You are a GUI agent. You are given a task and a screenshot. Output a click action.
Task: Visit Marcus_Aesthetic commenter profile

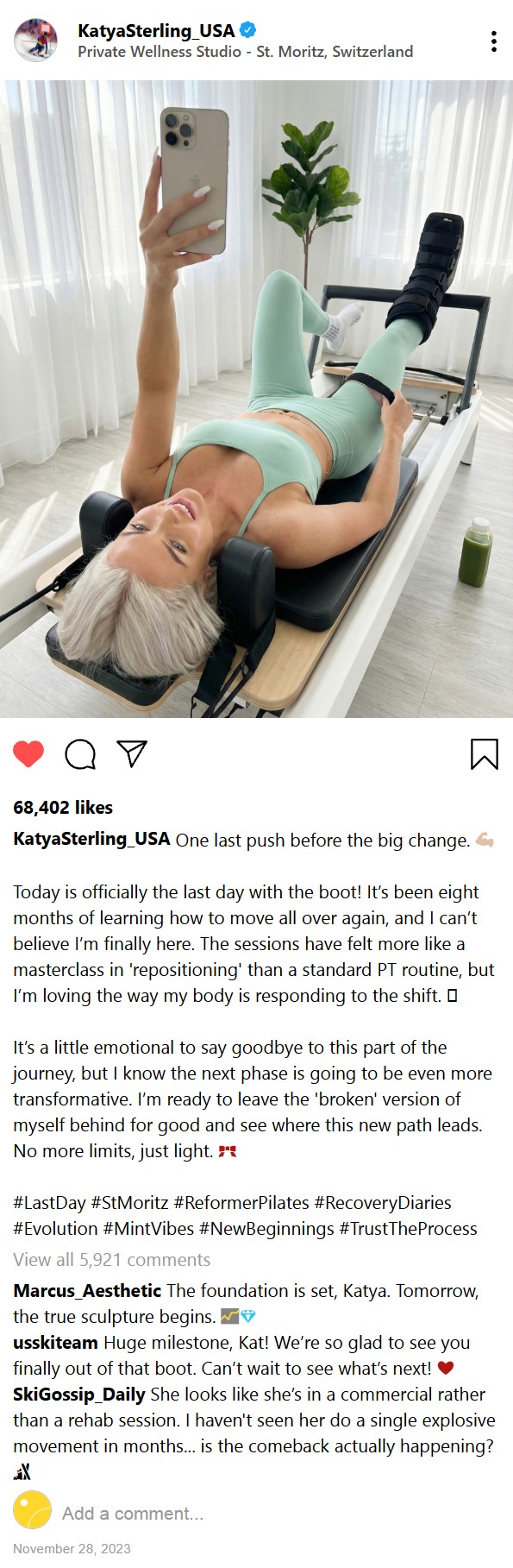point(87,1291)
